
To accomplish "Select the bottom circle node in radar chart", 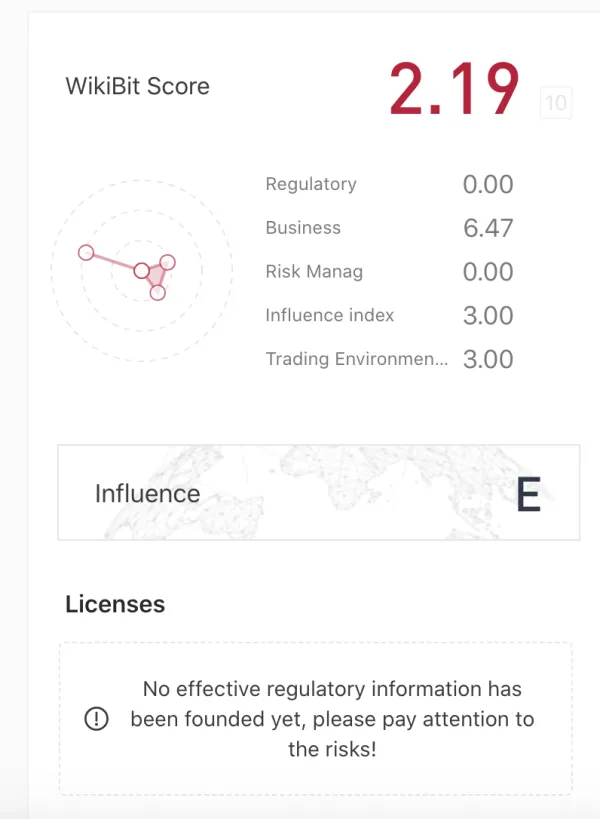I will 158,292.
